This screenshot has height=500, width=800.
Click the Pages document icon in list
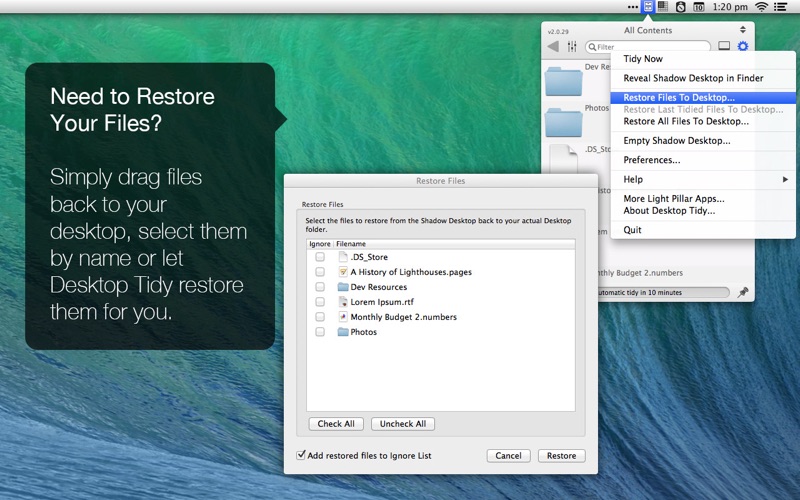pos(343,272)
